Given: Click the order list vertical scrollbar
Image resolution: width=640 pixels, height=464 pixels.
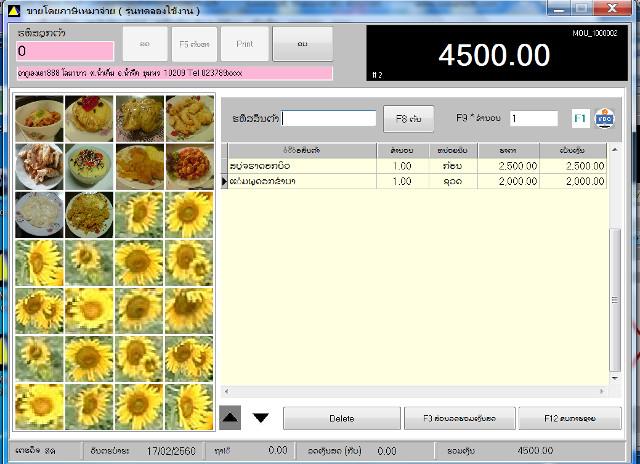Looking at the screenshot, I should 615,264.
